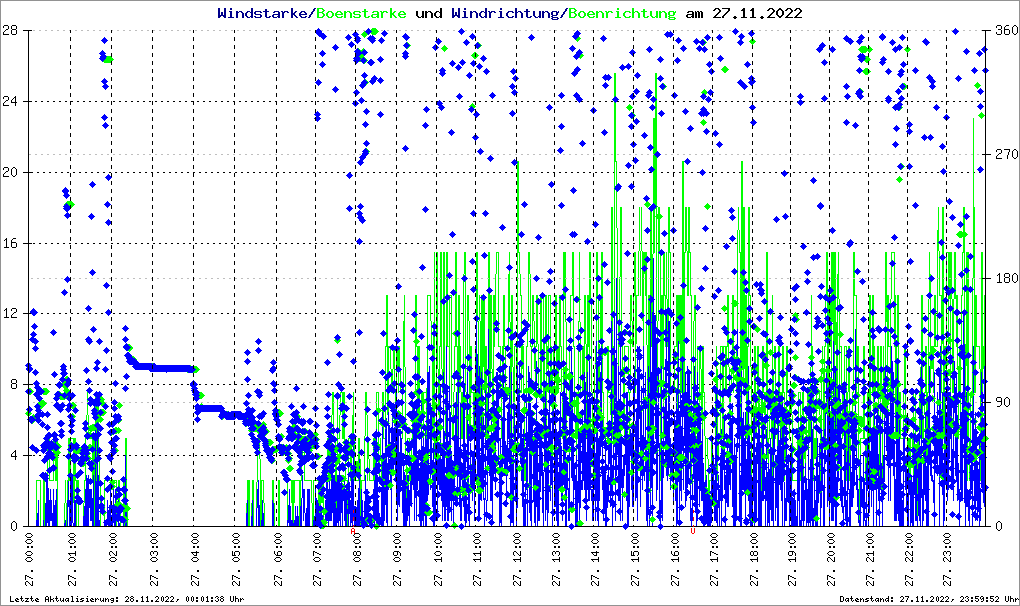Click the 27. 03:00 time axis label
The height and width of the screenshot is (606, 1020).
154,560
